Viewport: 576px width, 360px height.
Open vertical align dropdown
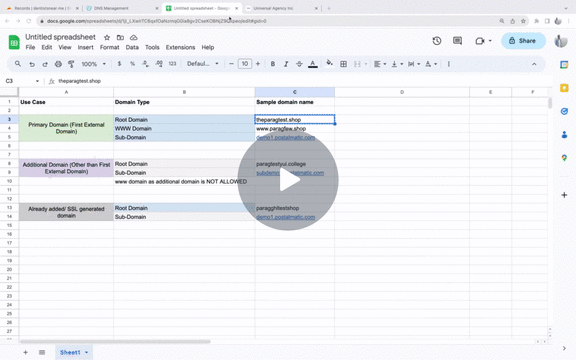tap(397, 64)
